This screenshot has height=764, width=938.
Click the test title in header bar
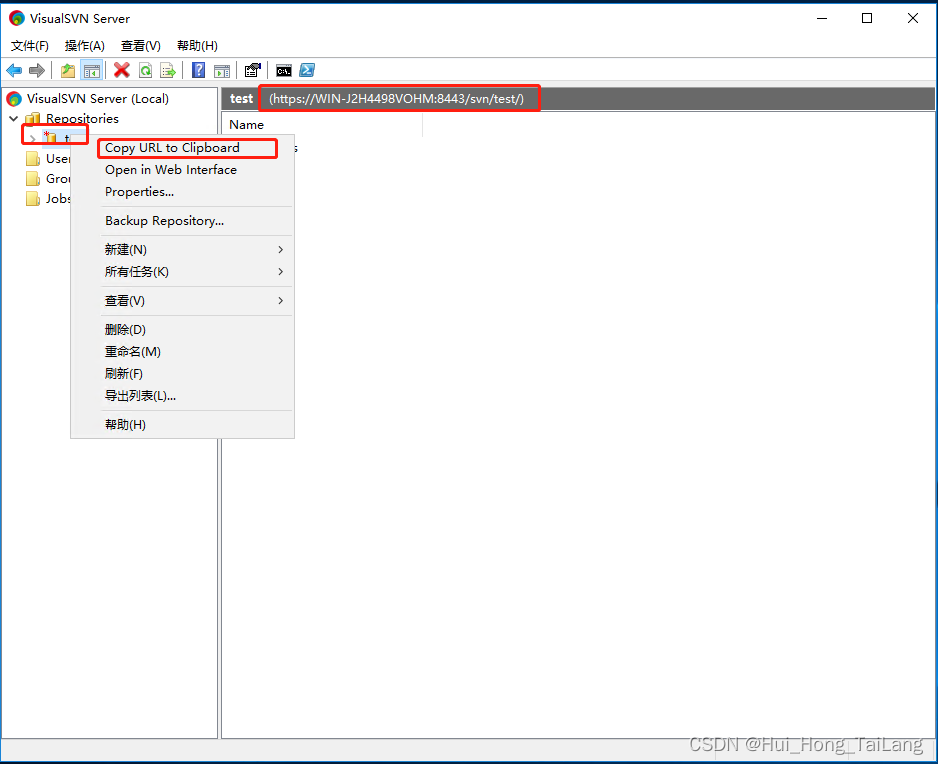coord(241,99)
